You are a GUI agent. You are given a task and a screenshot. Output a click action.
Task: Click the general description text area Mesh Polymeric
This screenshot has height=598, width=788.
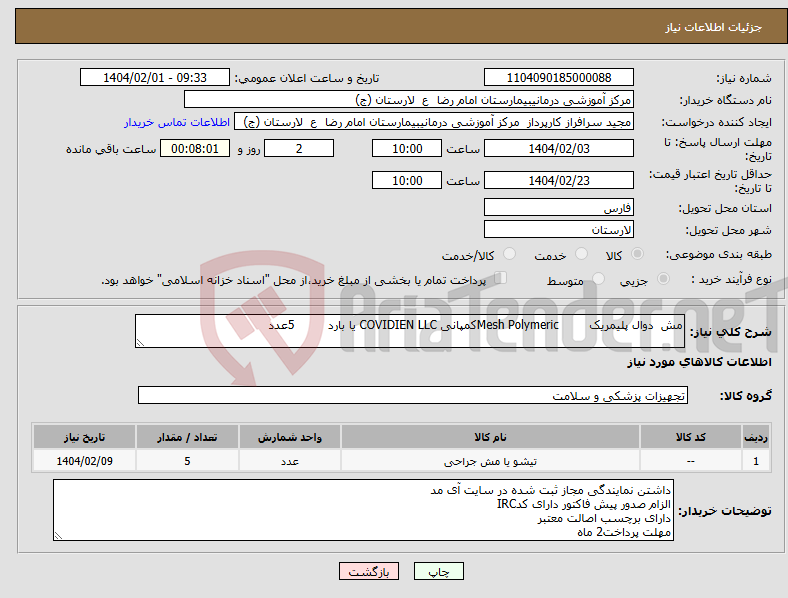[410, 331]
